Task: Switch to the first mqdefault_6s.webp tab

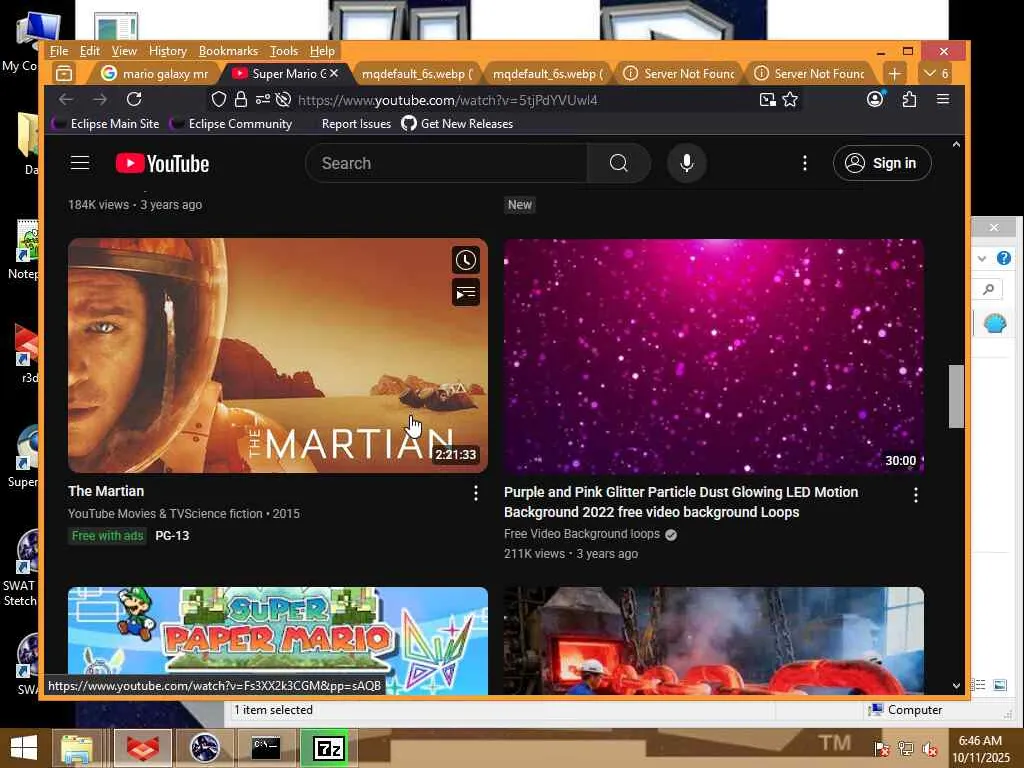Action: click(x=416, y=74)
